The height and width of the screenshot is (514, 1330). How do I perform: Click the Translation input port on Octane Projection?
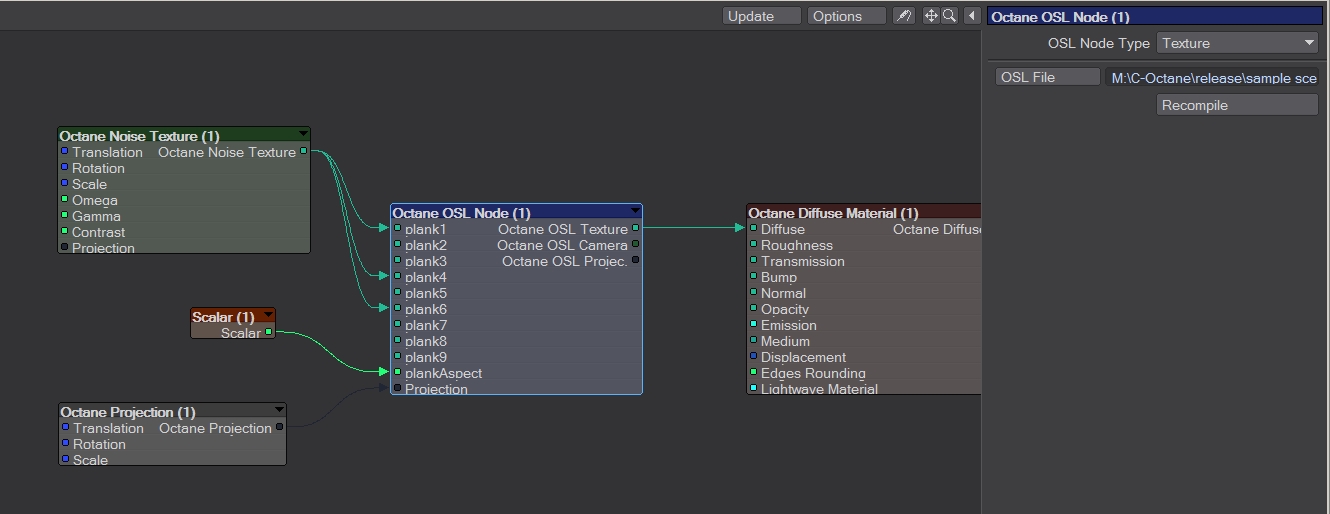(65, 428)
